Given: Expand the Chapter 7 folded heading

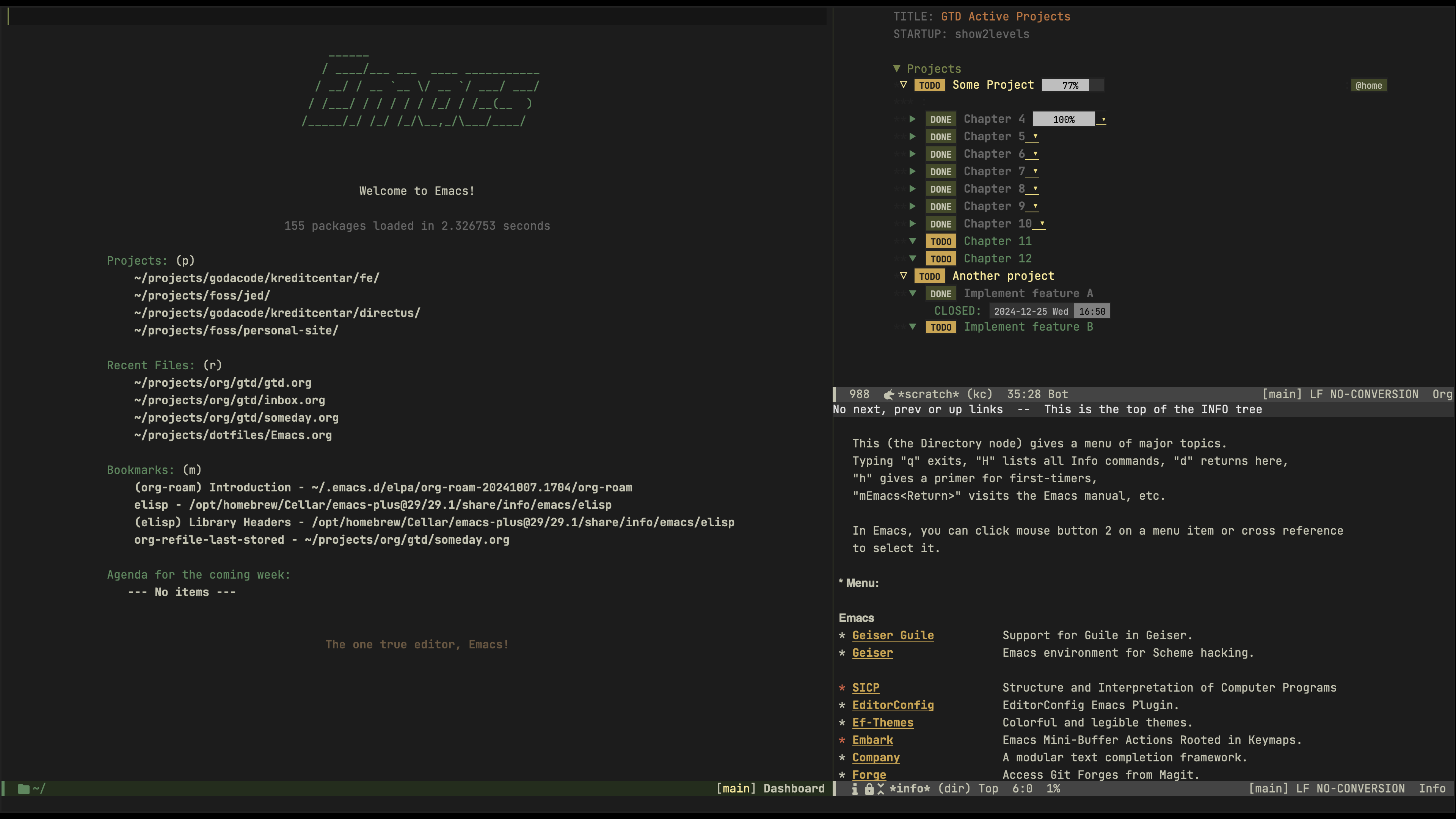Looking at the screenshot, I should pos(912,171).
